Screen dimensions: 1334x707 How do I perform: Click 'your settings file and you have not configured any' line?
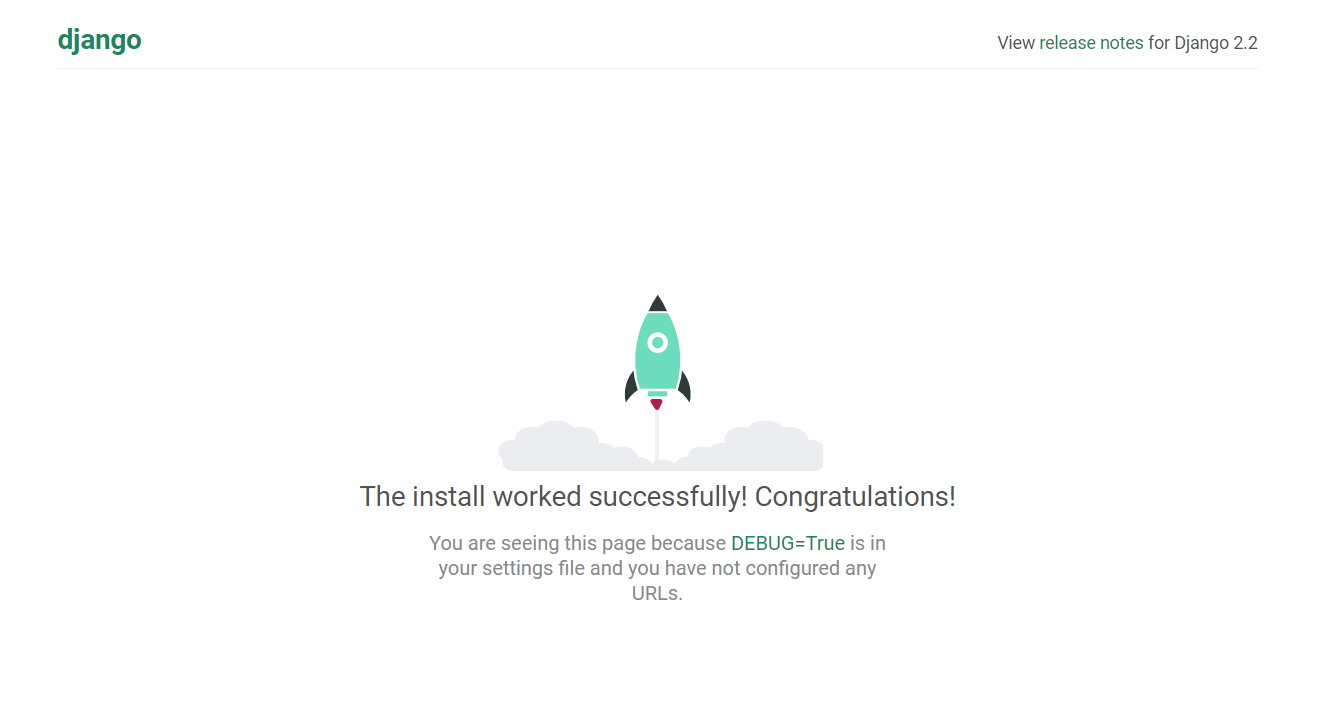tap(658, 569)
